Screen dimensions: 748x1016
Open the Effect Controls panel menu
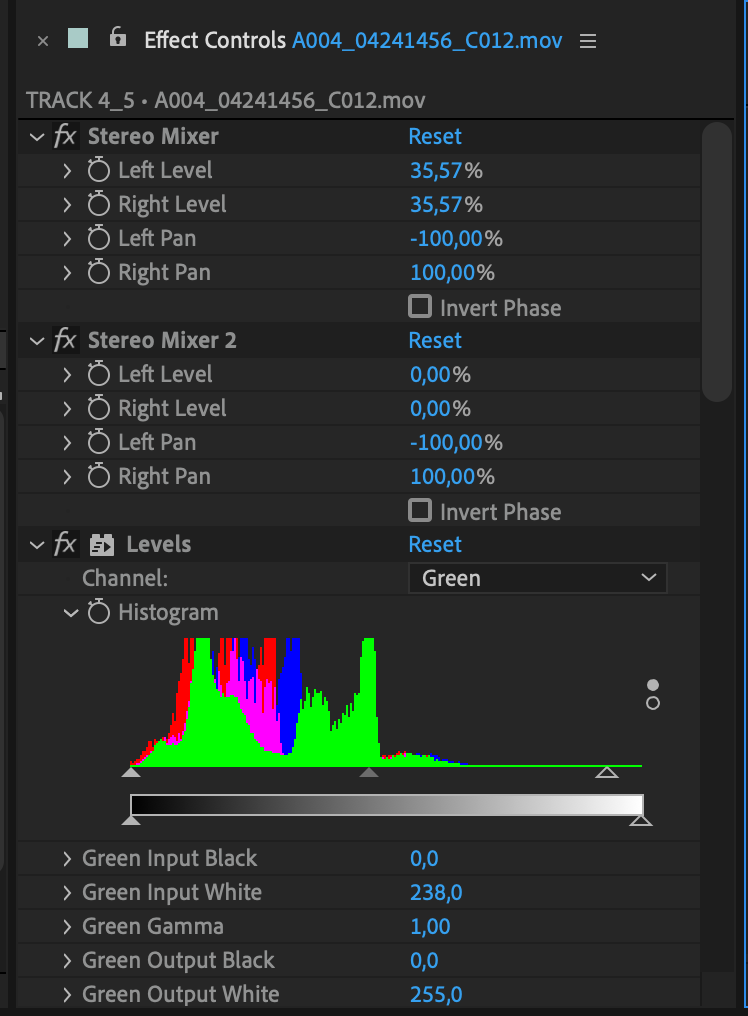pyautogui.click(x=587, y=41)
